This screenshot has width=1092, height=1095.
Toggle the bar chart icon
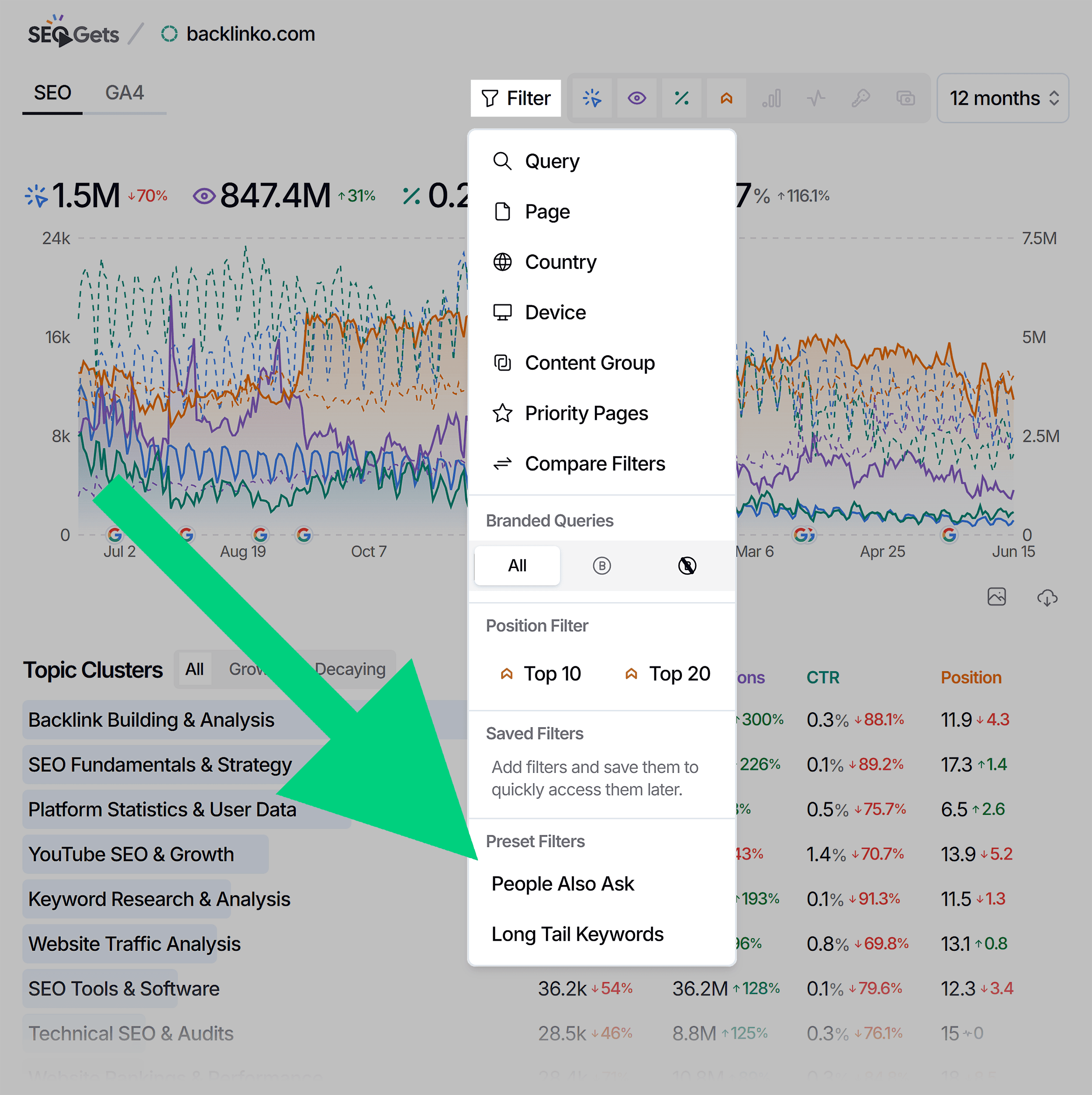[x=771, y=99]
